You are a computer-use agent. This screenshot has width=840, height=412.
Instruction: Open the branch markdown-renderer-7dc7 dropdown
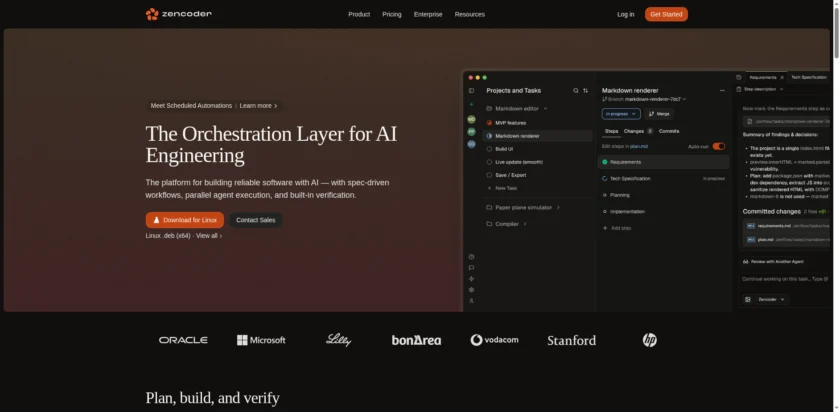point(644,99)
